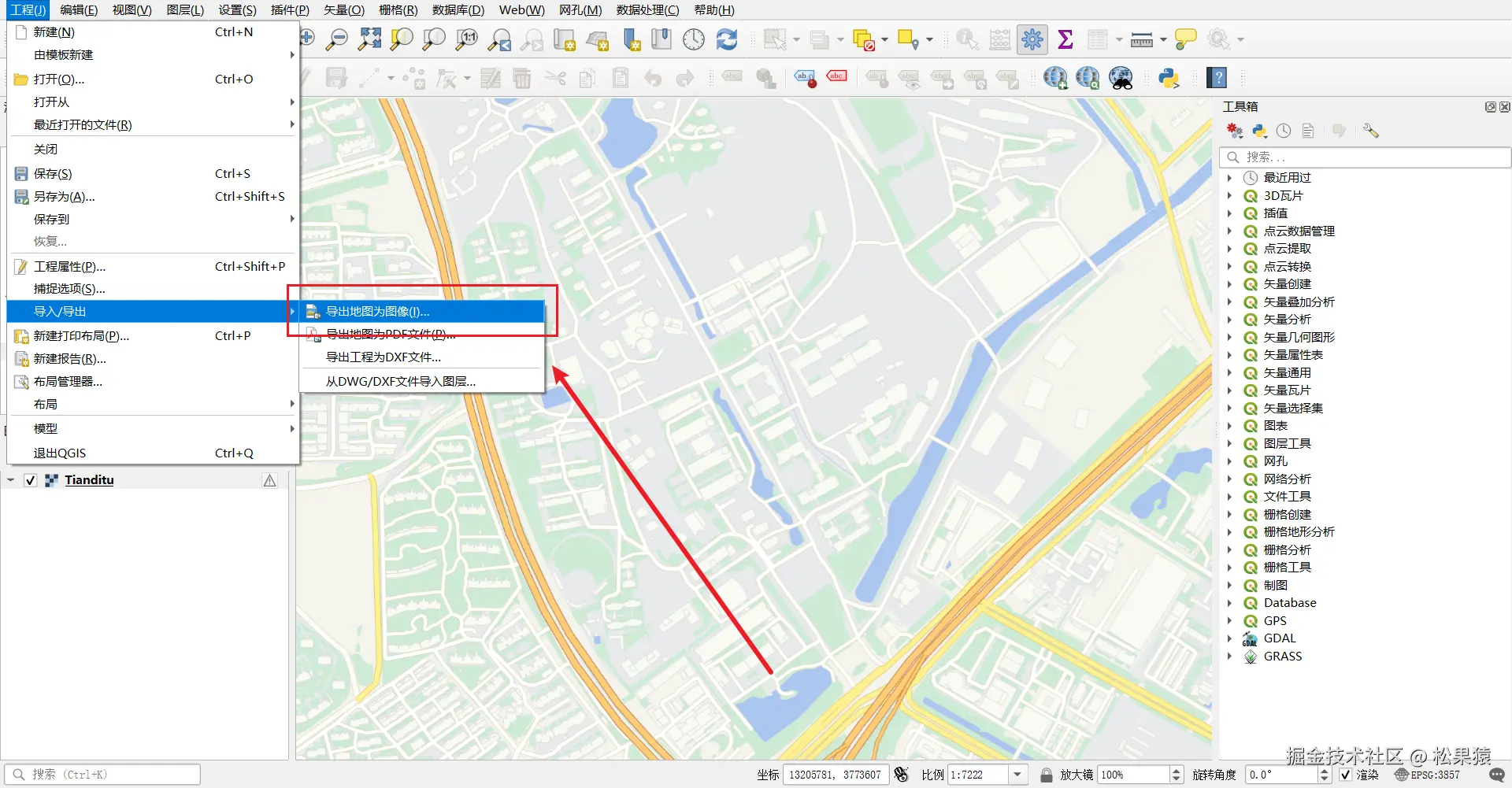
Task: Open new map view icon
Action: tap(565, 39)
